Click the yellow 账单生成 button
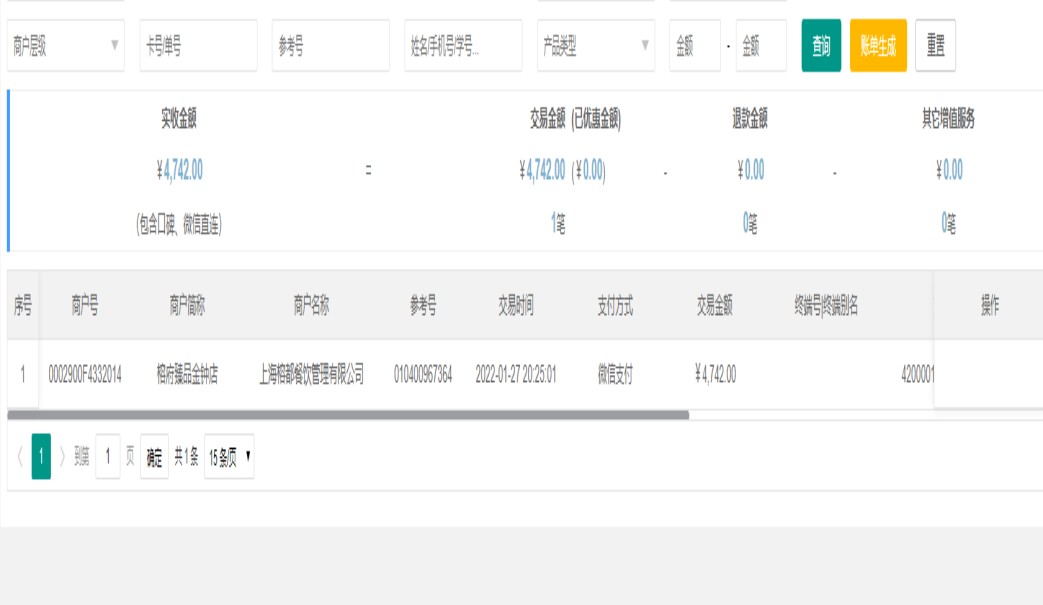The image size is (1043, 605). (878, 46)
